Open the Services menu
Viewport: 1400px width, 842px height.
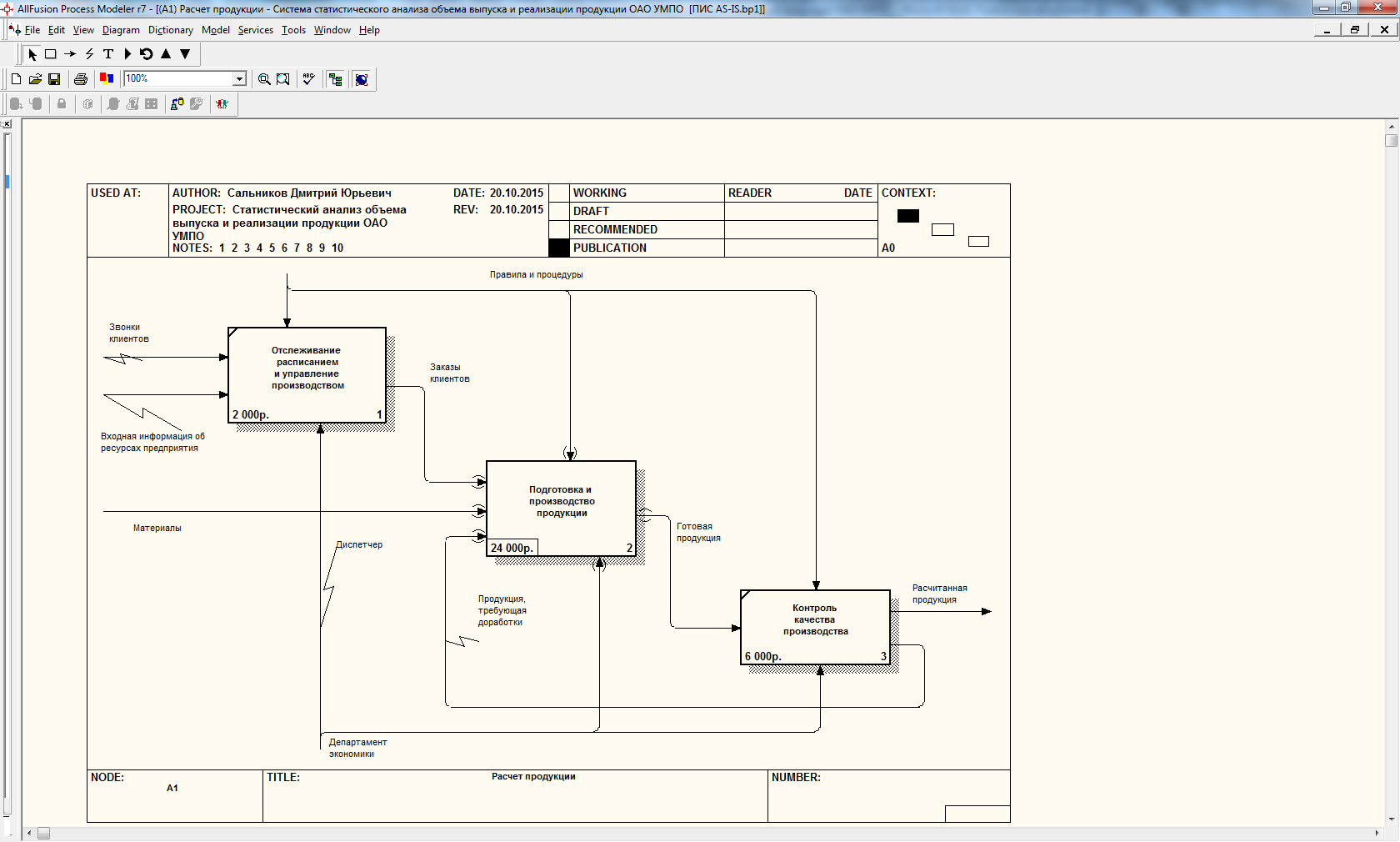click(x=255, y=30)
